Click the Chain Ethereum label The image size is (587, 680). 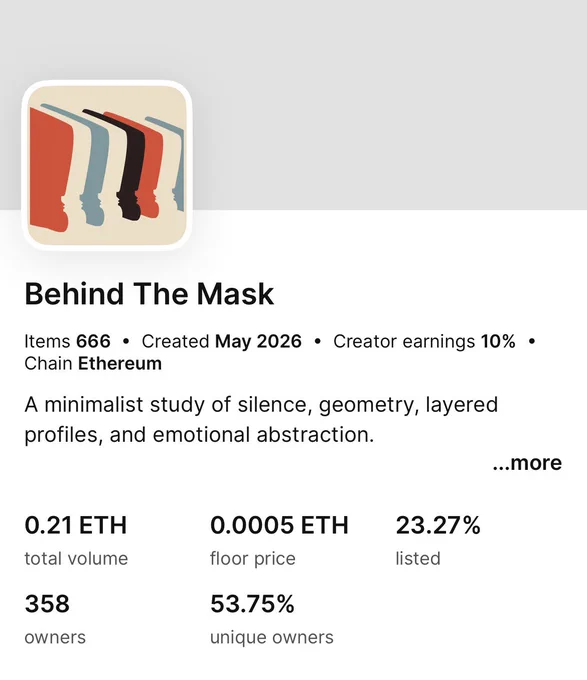tap(93, 363)
